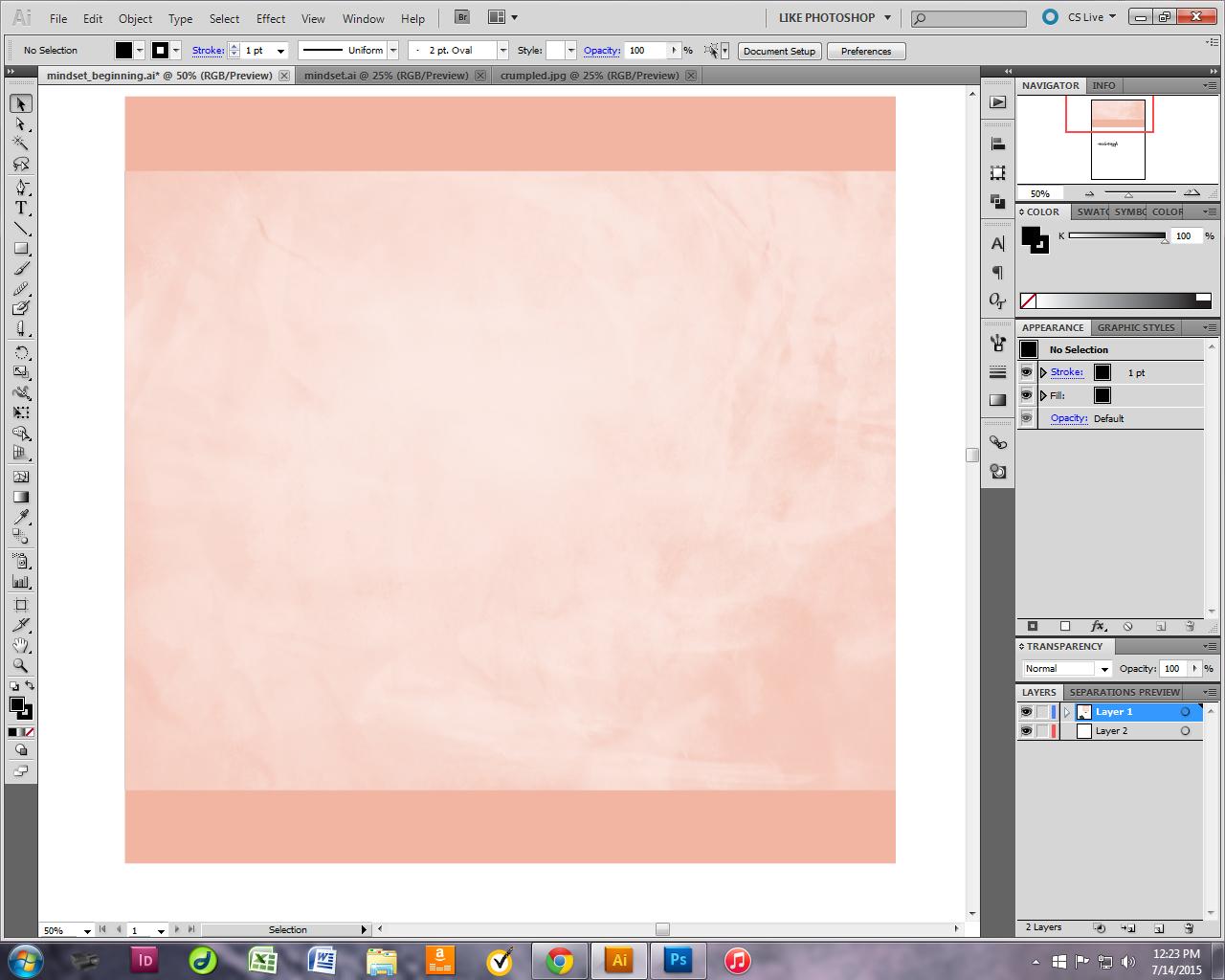Expand Fill attributes in Appearance panel
This screenshot has height=980, width=1225.
click(x=1043, y=395)
